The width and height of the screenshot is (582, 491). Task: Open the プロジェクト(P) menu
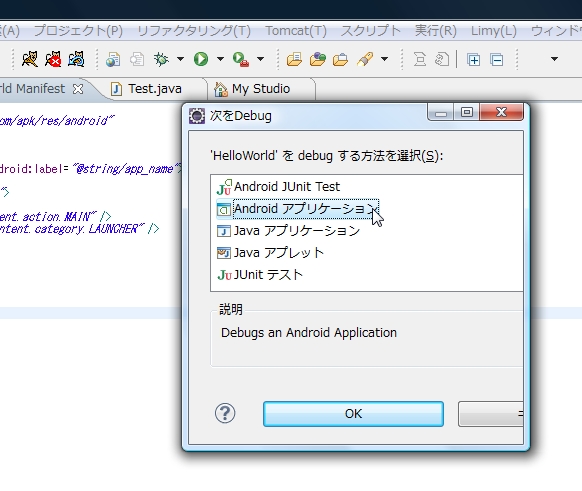click(x=78, y=30)
